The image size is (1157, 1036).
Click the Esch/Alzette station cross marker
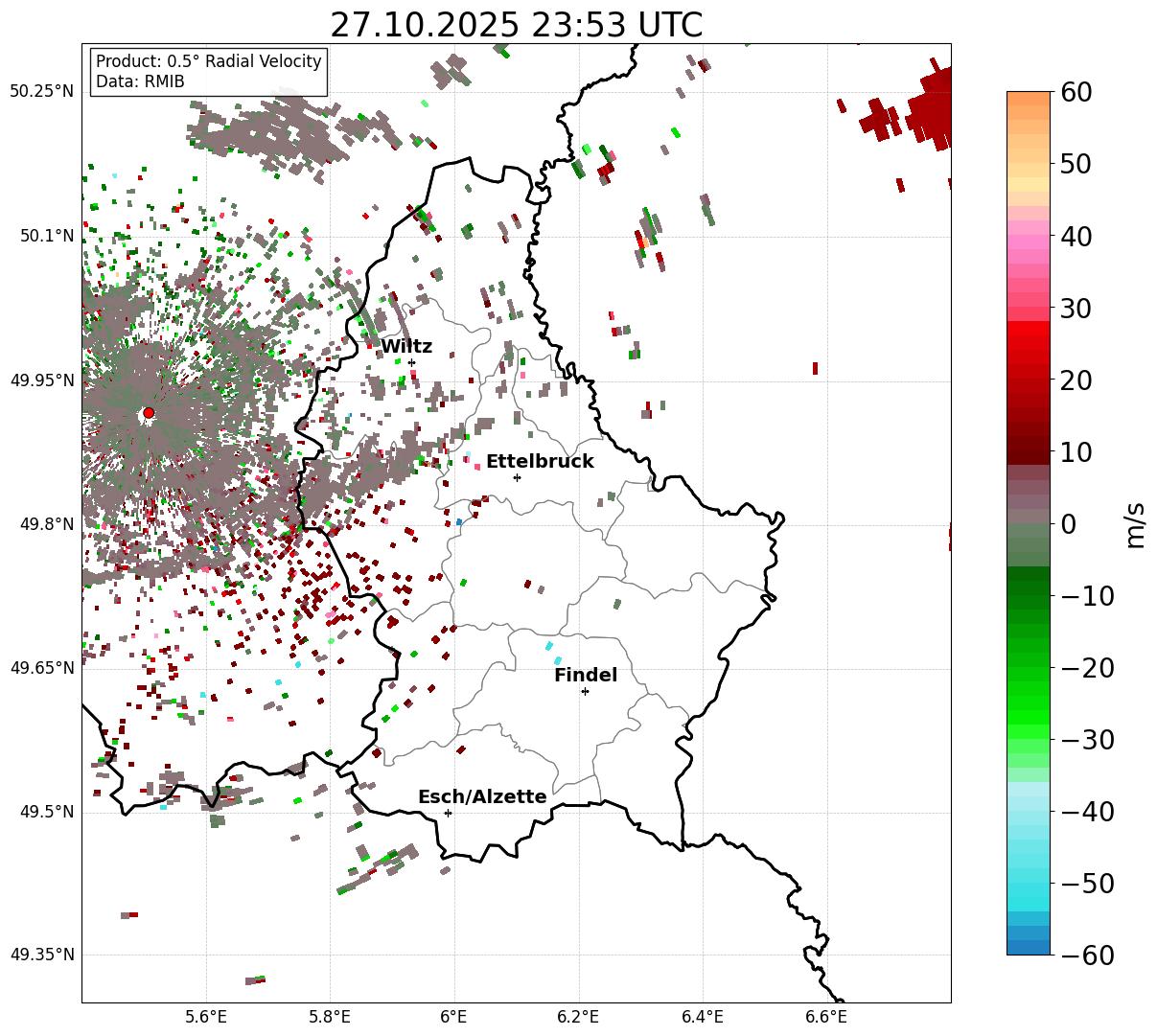coord(448,813)
